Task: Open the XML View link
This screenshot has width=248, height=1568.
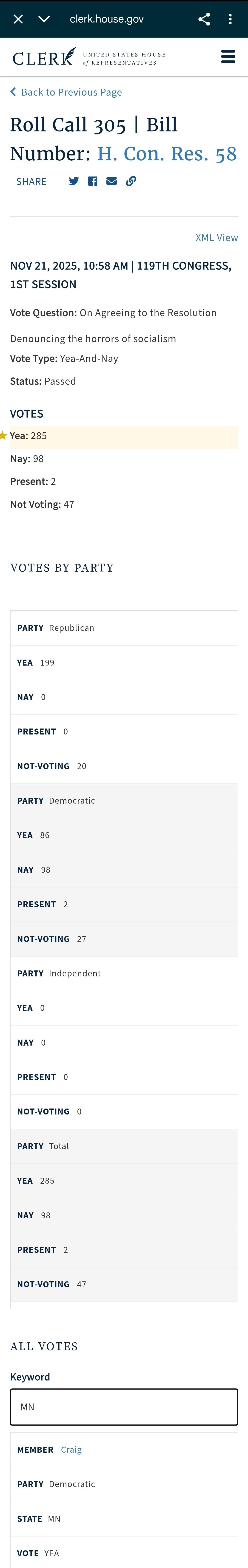Action: tap(216, 237)
